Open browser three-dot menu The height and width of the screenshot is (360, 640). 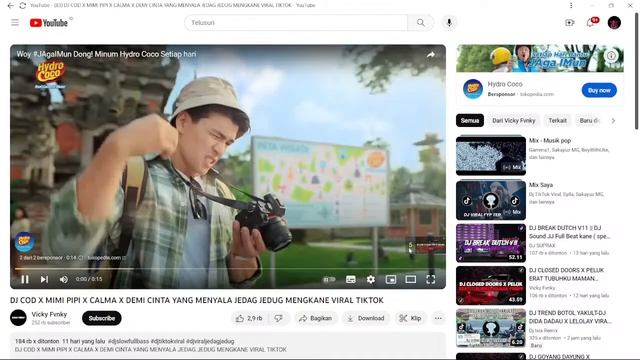pyautogui.click(x=571, y=5)
